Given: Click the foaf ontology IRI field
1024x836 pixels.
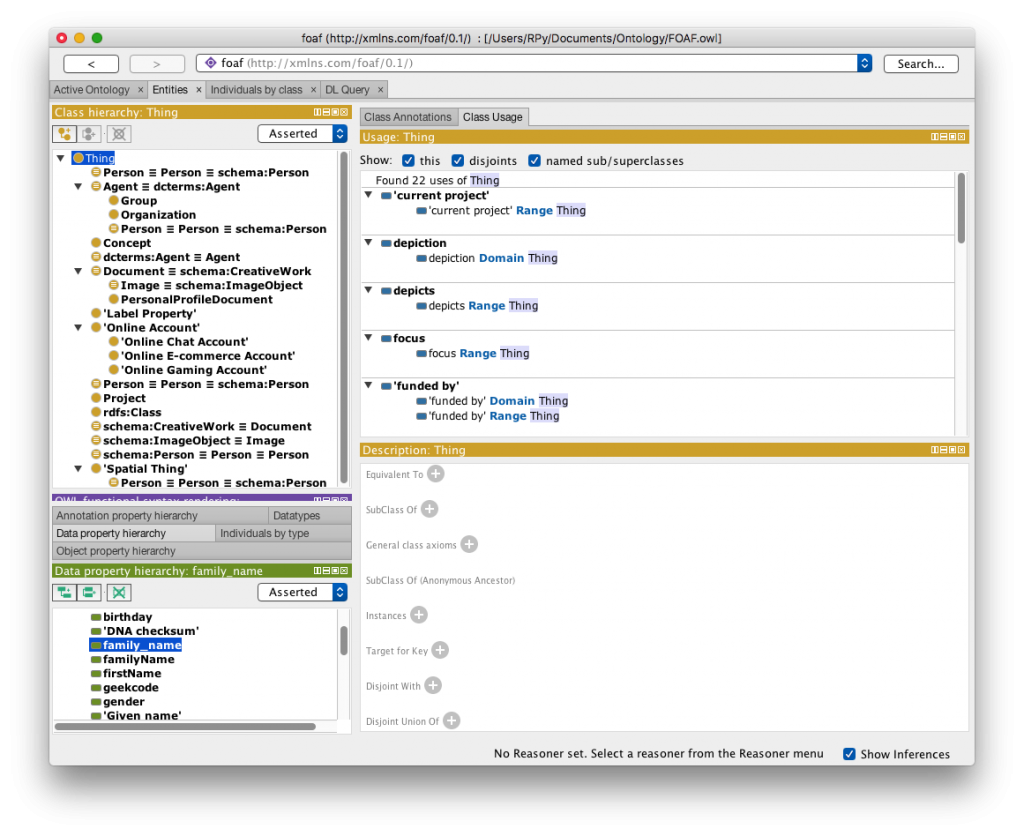Looking at the screenshot, I should (526, 63).
